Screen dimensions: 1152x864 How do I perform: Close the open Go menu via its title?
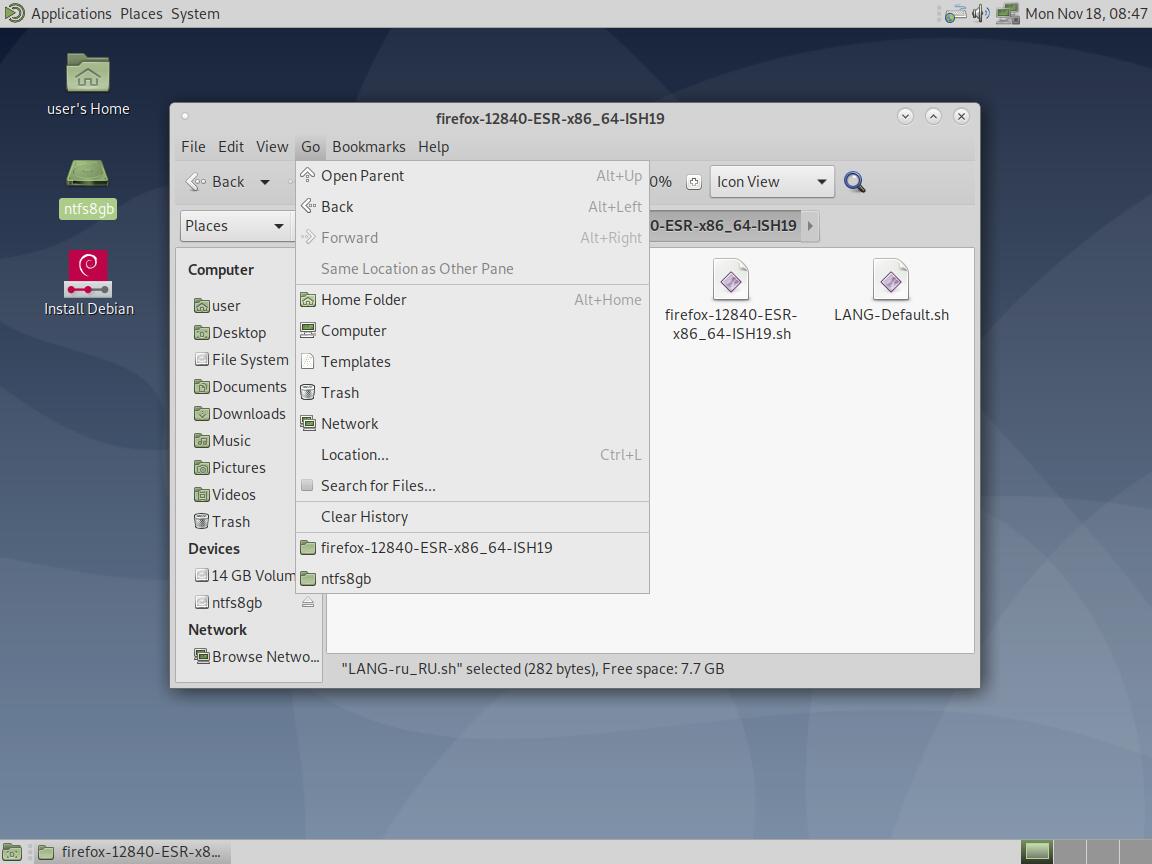(310, 147)
